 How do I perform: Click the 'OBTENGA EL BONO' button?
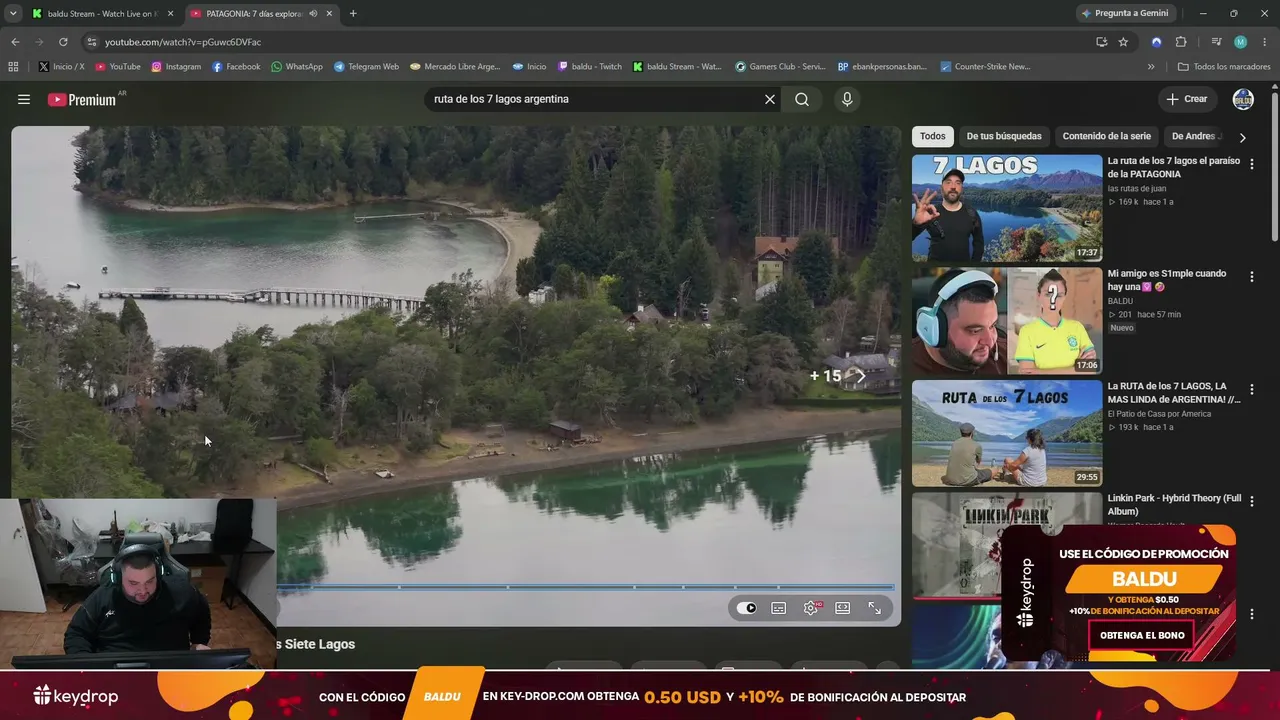pos(1142,635)
